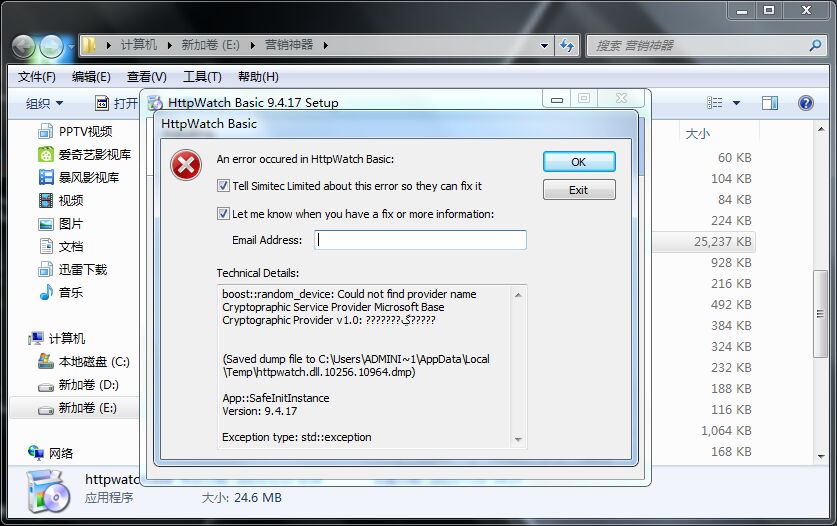The width and height of the screenshot is (837, 526).
Task: Select 本地磁盘 (C:) drive
Action: tap(94, 362)
